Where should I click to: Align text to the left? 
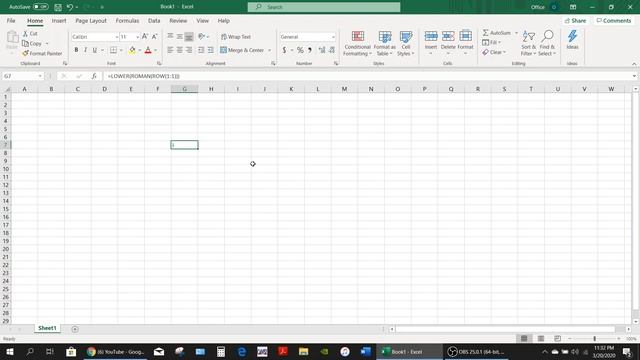pyautogui.click(x=170, y=50)
